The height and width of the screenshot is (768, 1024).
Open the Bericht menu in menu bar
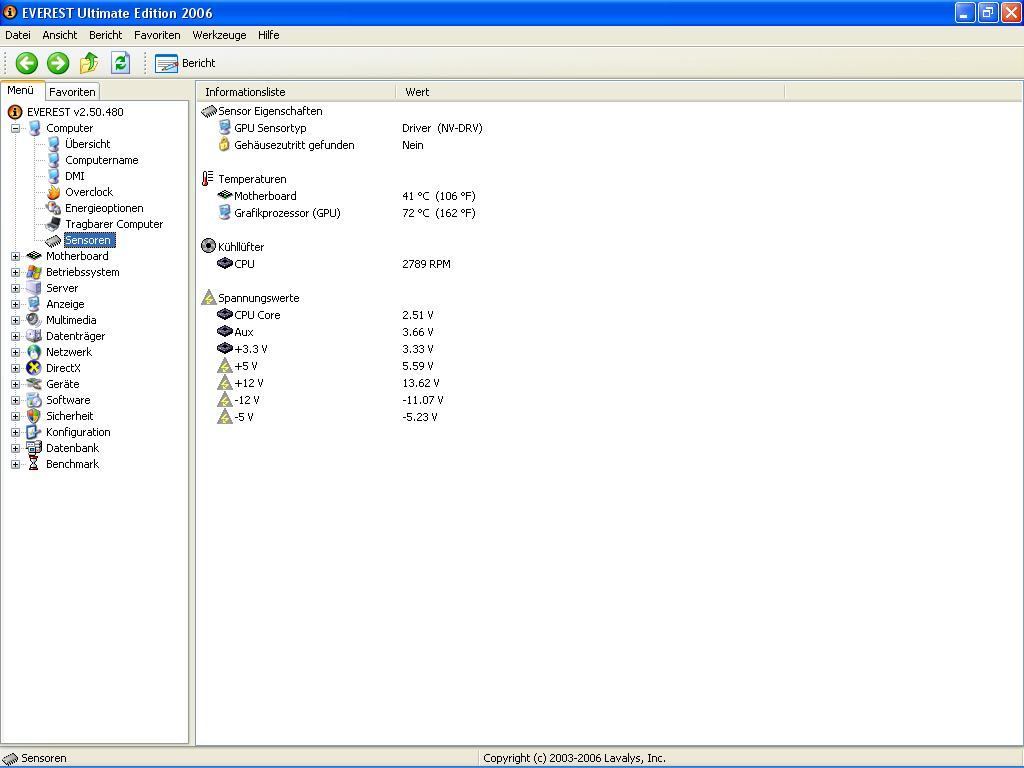pyautogui.click(x=106, y=35)
